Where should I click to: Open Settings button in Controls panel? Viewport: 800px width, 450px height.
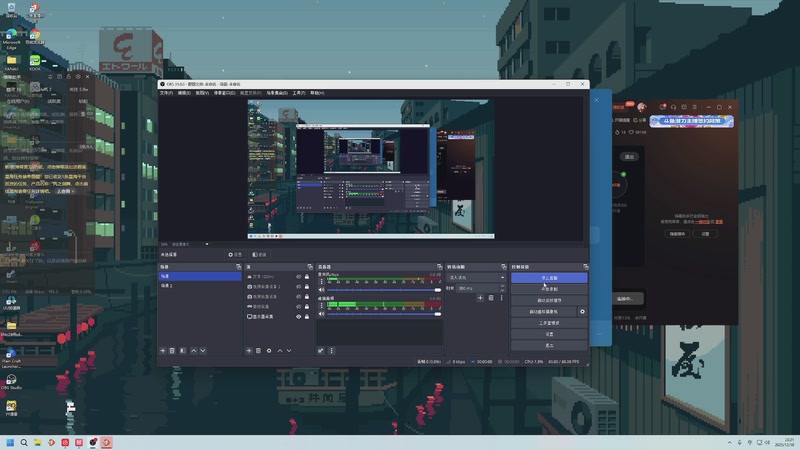tap(549, 334)
